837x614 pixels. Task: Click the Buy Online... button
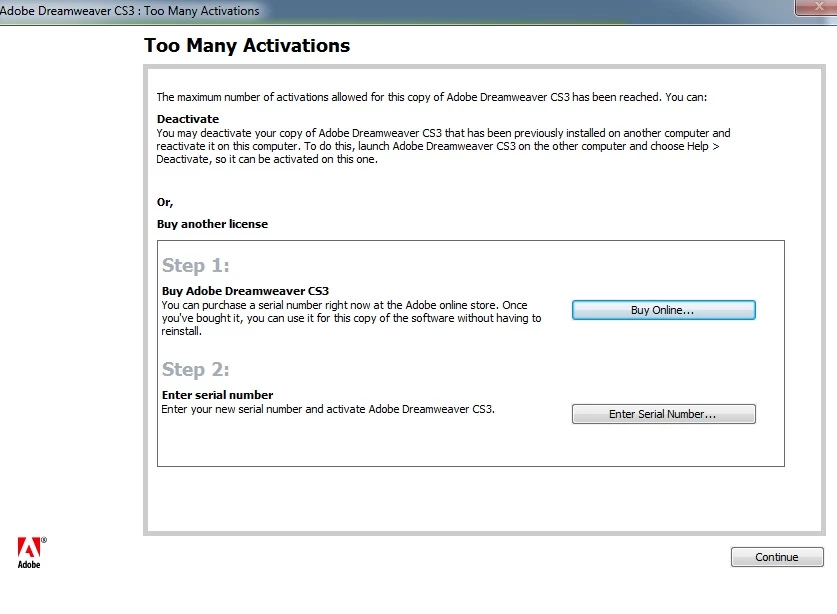coord(664,310)
